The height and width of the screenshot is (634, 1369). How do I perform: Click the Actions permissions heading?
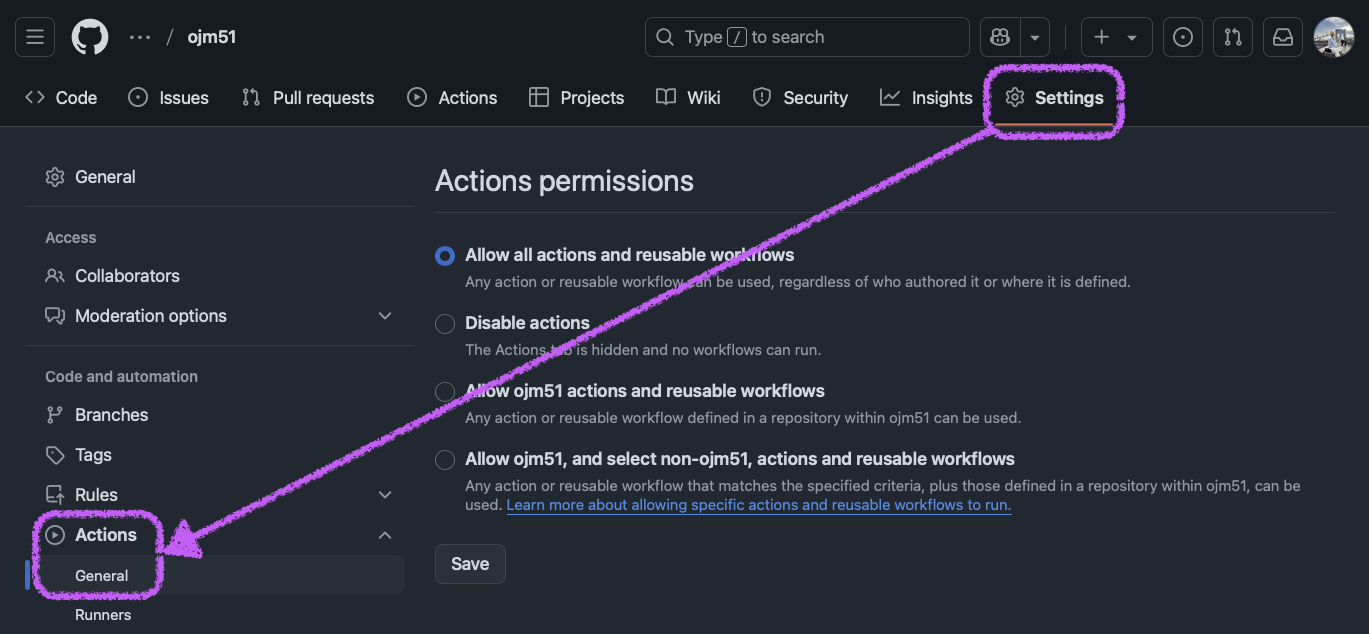564,181
